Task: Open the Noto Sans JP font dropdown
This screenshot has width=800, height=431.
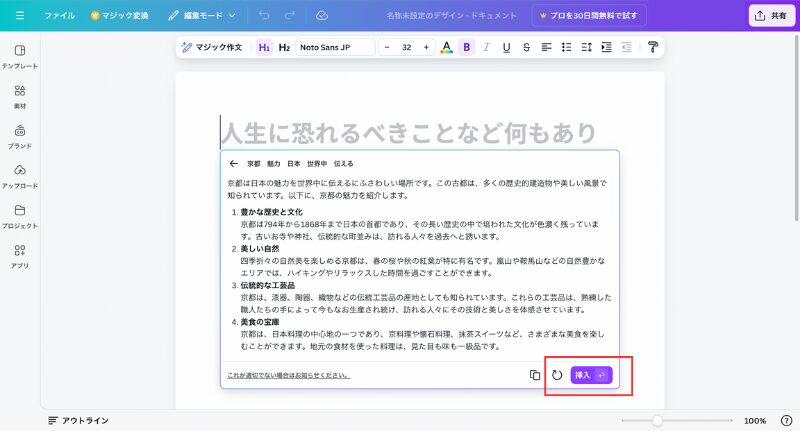Action: coord(335,47)
